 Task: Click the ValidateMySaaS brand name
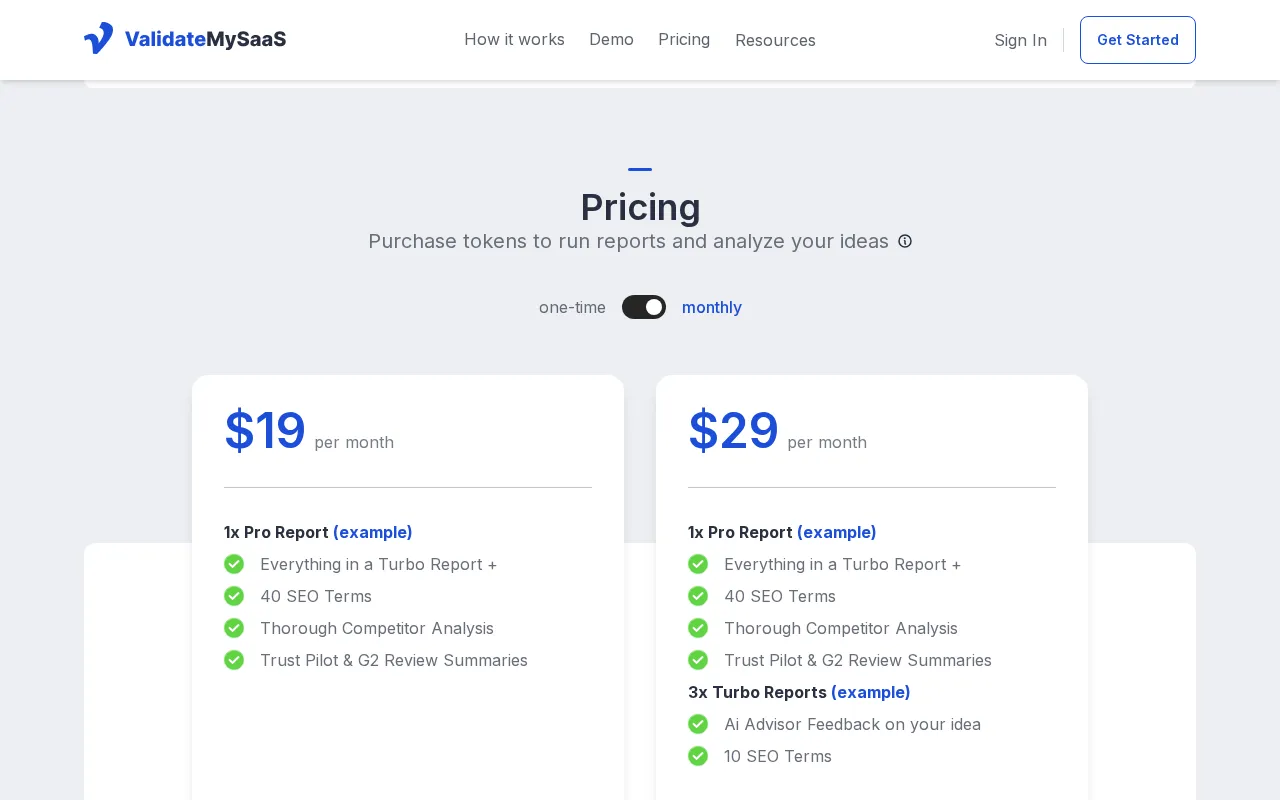[205, 39]
